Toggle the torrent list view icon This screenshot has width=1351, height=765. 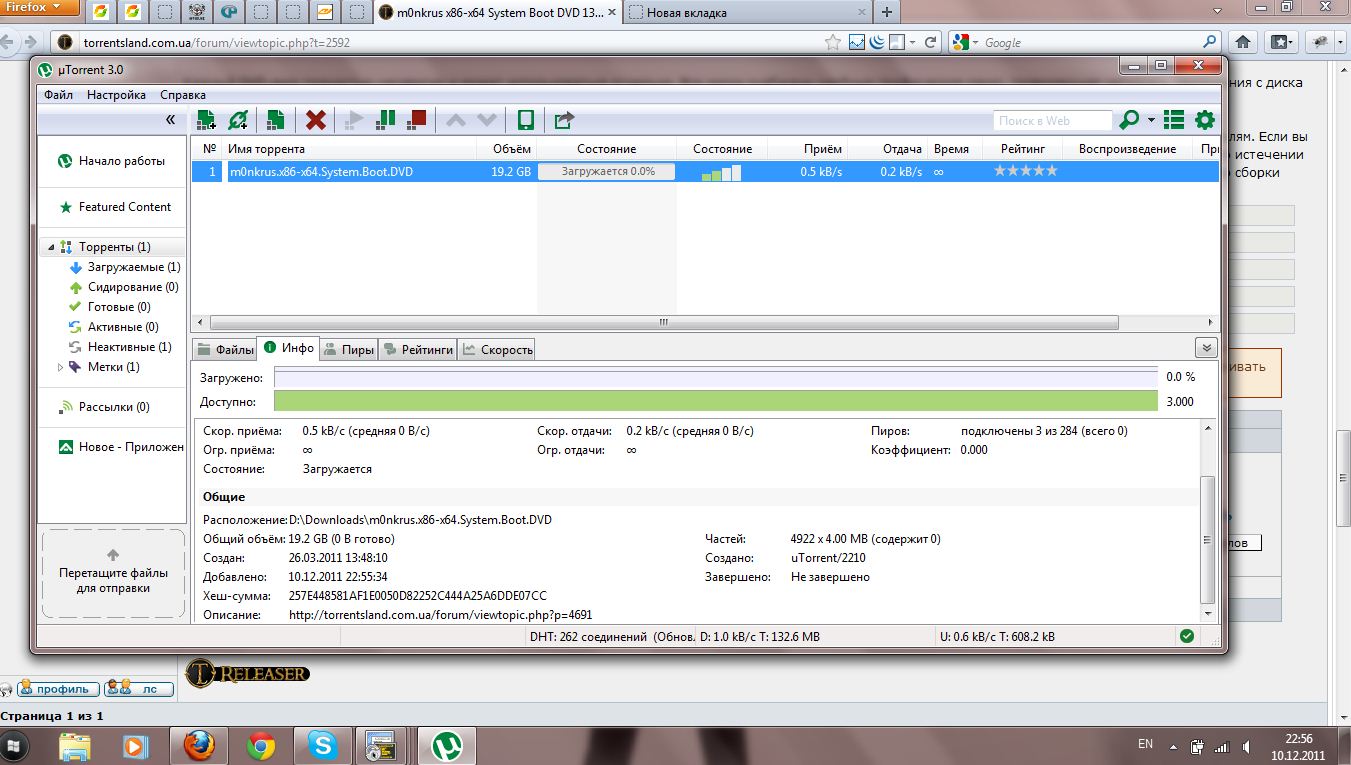click(x=1174, y=120)
